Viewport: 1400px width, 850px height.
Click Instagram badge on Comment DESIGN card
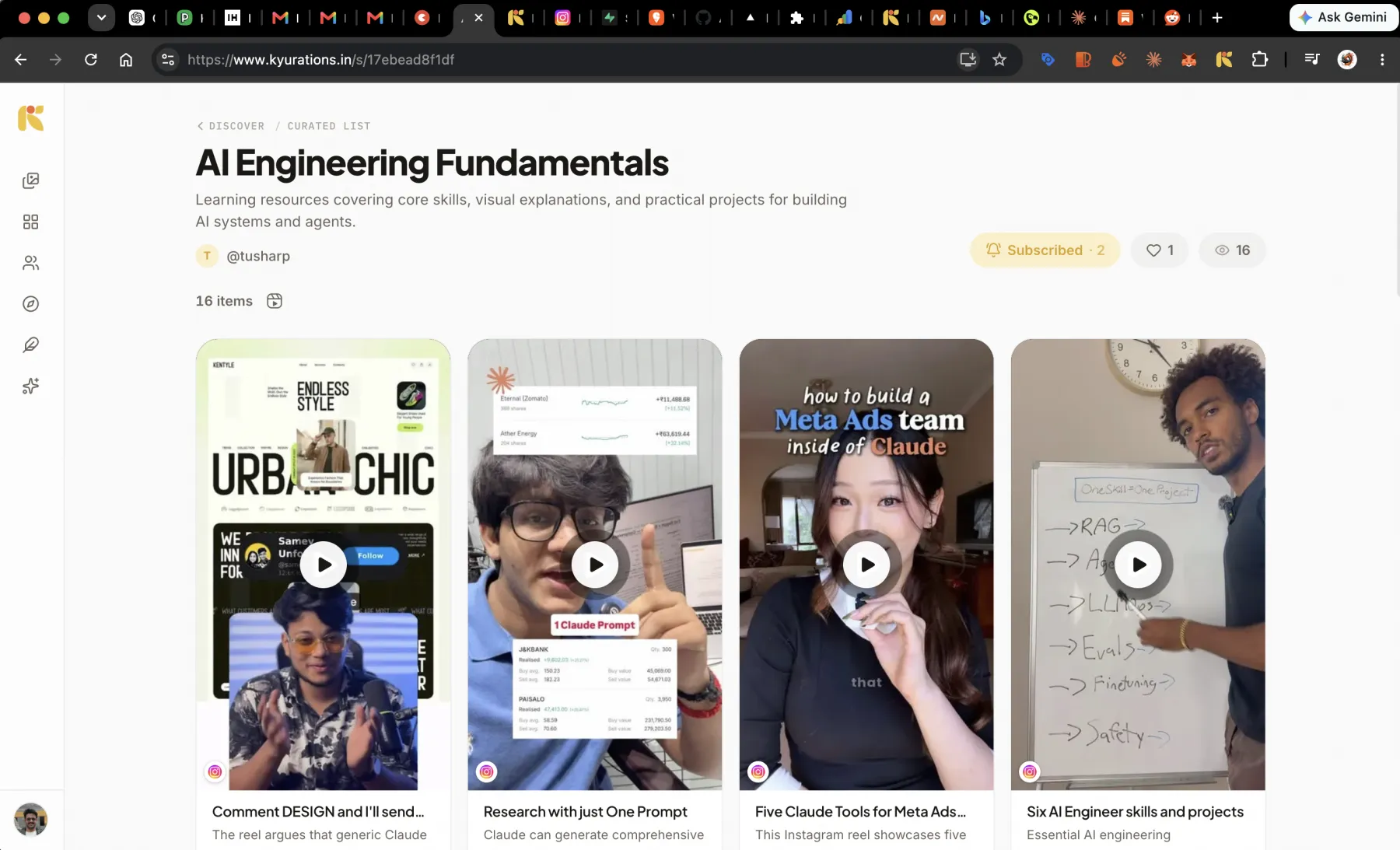215,771
